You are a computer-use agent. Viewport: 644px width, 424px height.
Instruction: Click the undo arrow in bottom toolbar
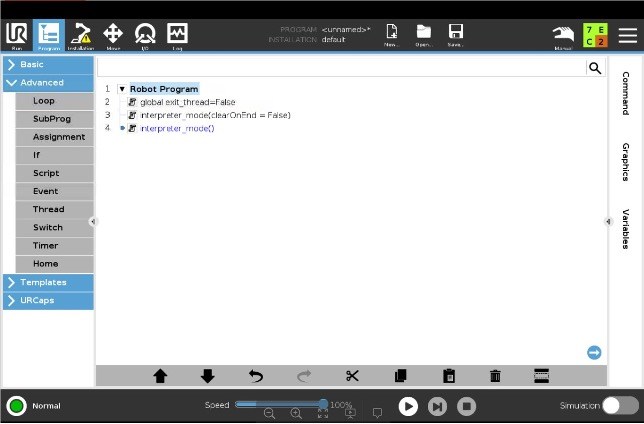[x=256, y=376]
